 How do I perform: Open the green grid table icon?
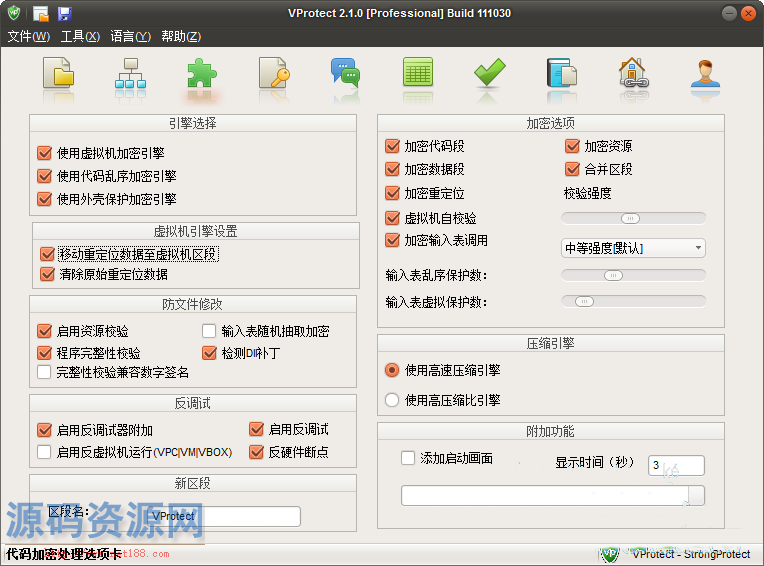coord(418,73)
